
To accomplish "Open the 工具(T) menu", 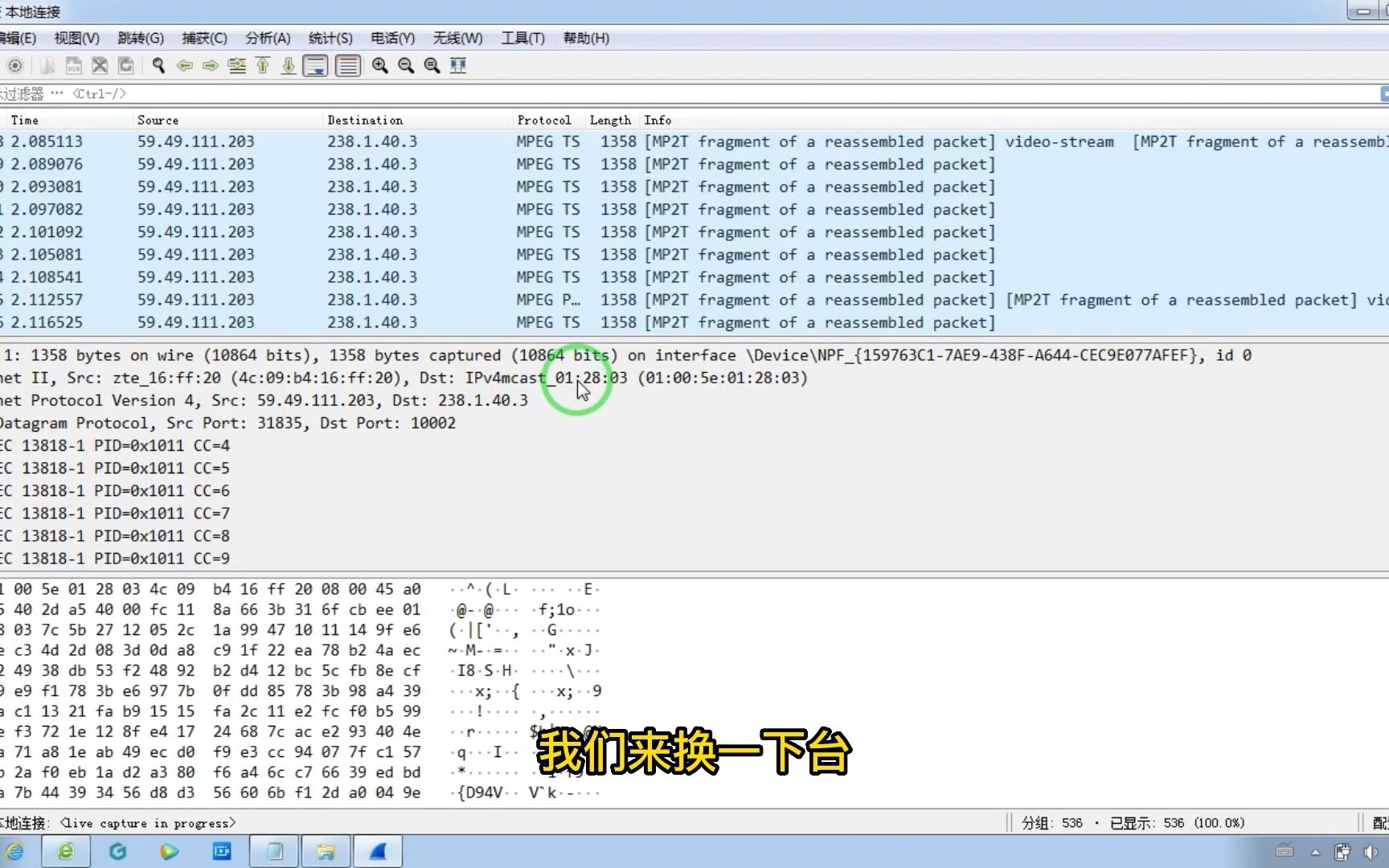I will click(x=522, y=39).
